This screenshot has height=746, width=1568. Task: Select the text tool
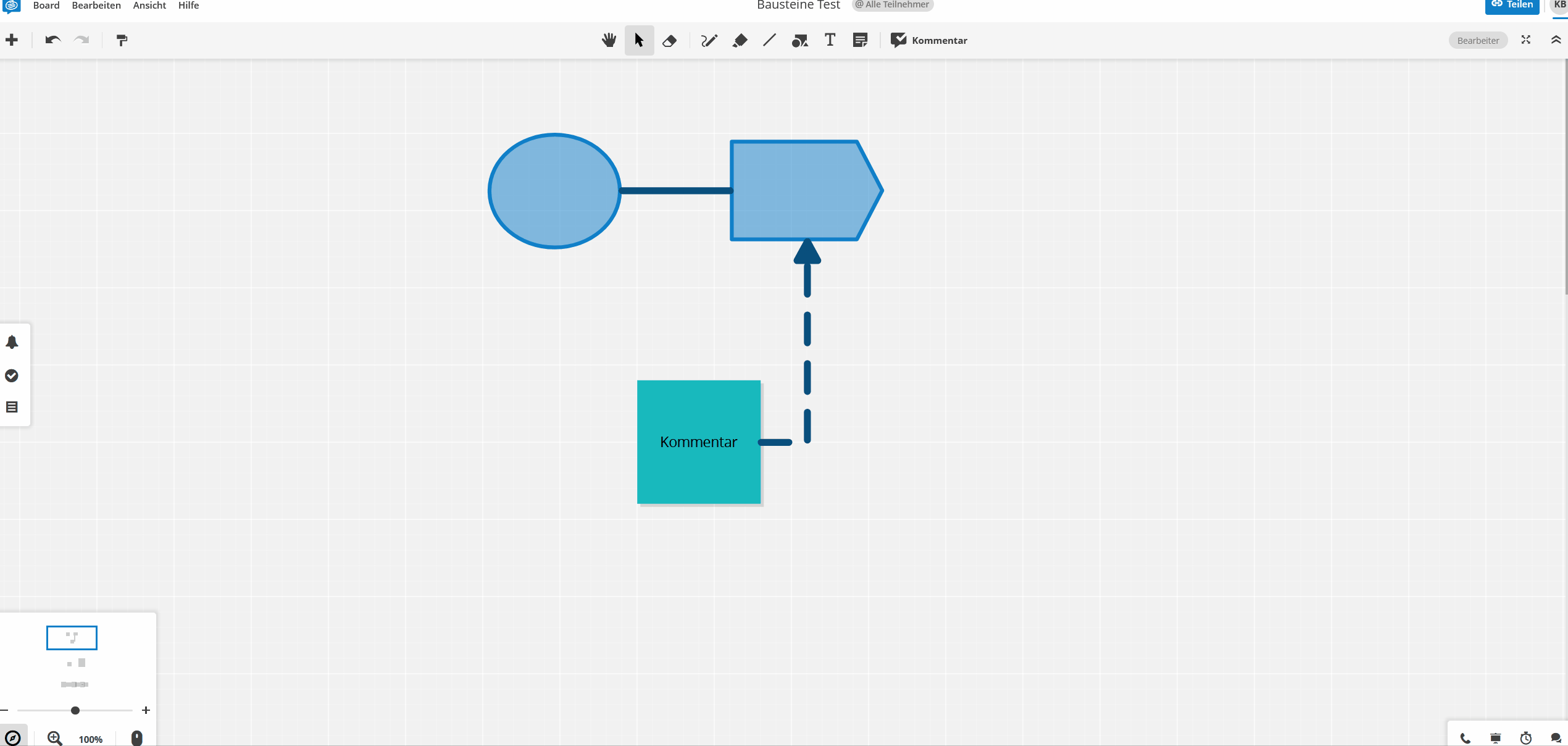830,40
